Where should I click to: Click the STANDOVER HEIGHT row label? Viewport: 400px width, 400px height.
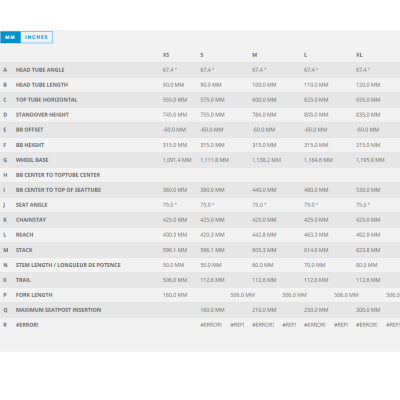coord(42,115)
